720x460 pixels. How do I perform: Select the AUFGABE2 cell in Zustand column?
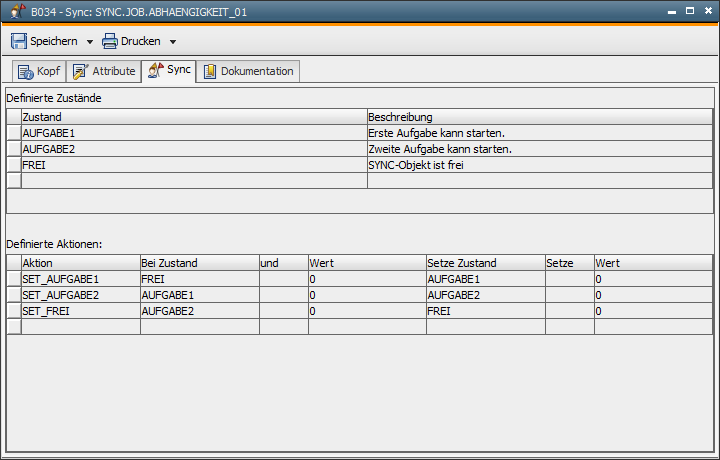click(194, 149)
